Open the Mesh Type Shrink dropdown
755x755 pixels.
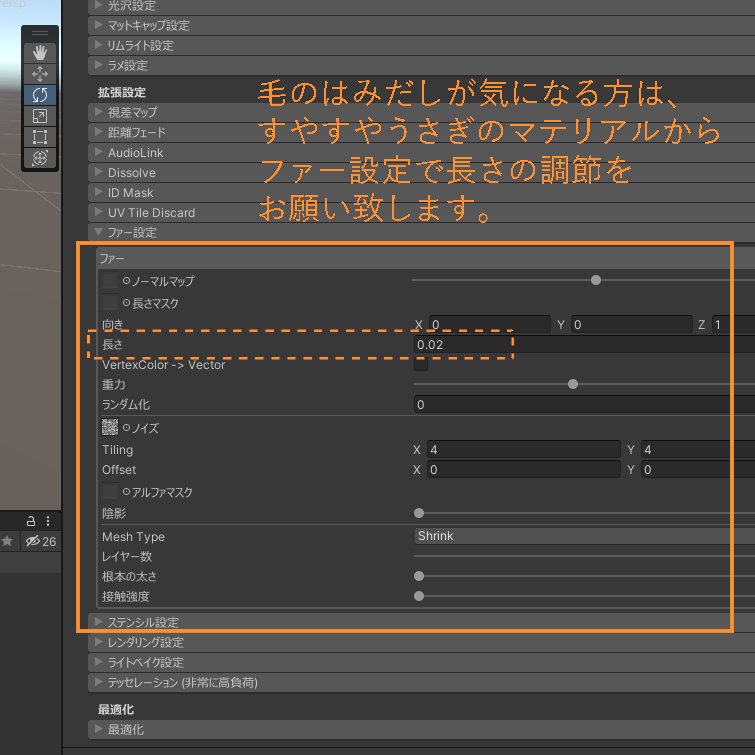(585, 536)
